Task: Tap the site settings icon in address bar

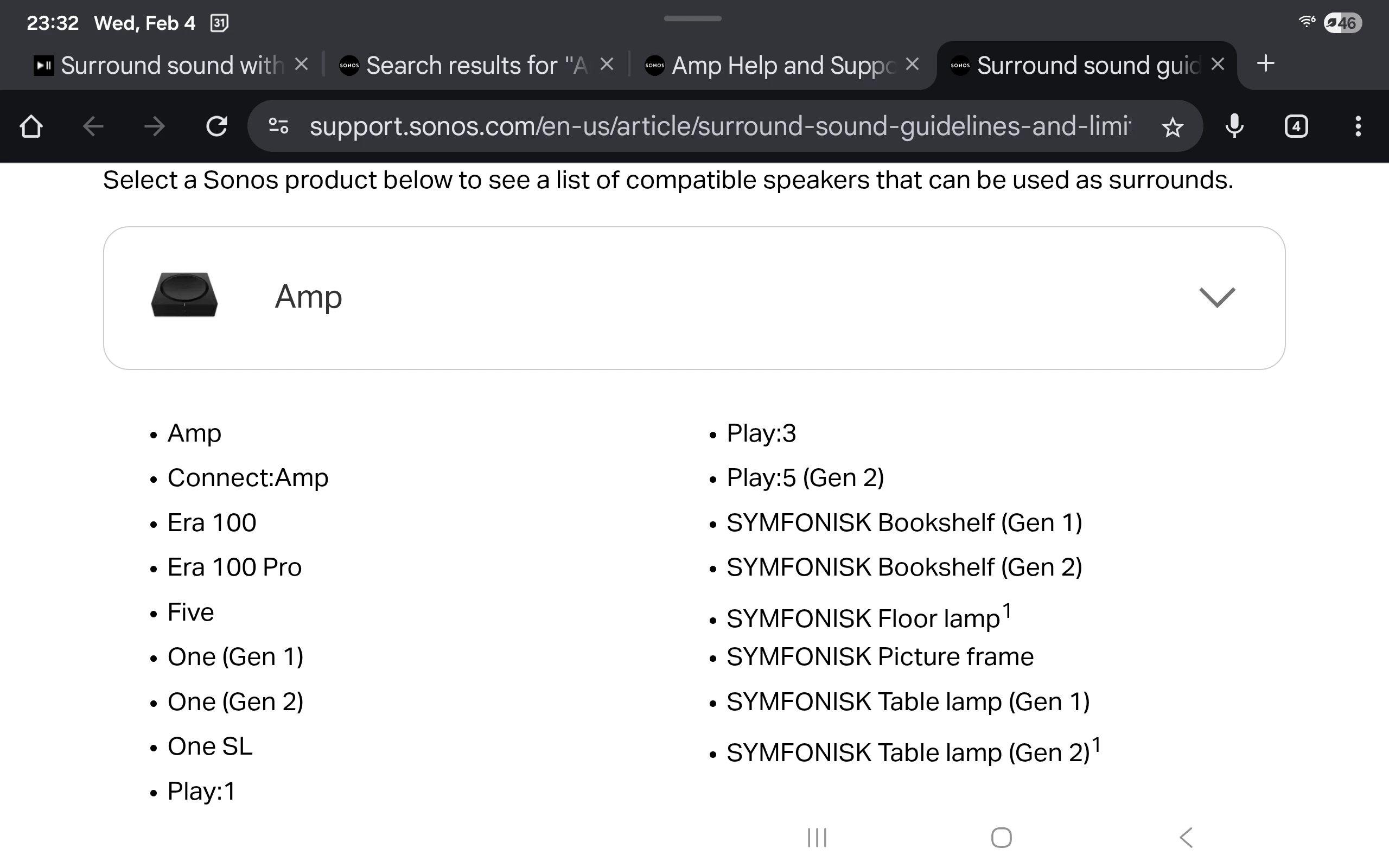Action: 279,126
